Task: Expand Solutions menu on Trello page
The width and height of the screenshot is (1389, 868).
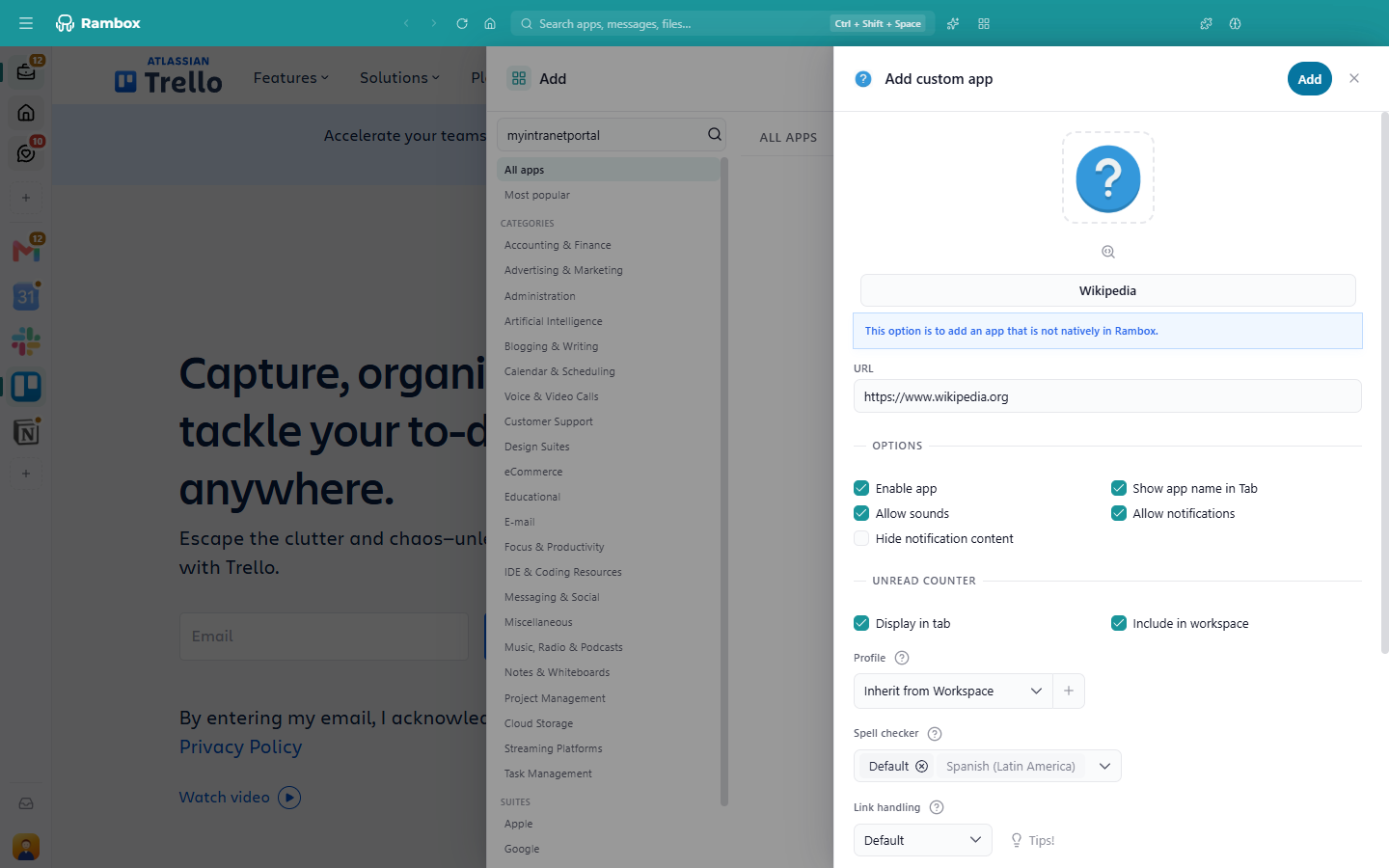Action: click(x=399, y=78)
